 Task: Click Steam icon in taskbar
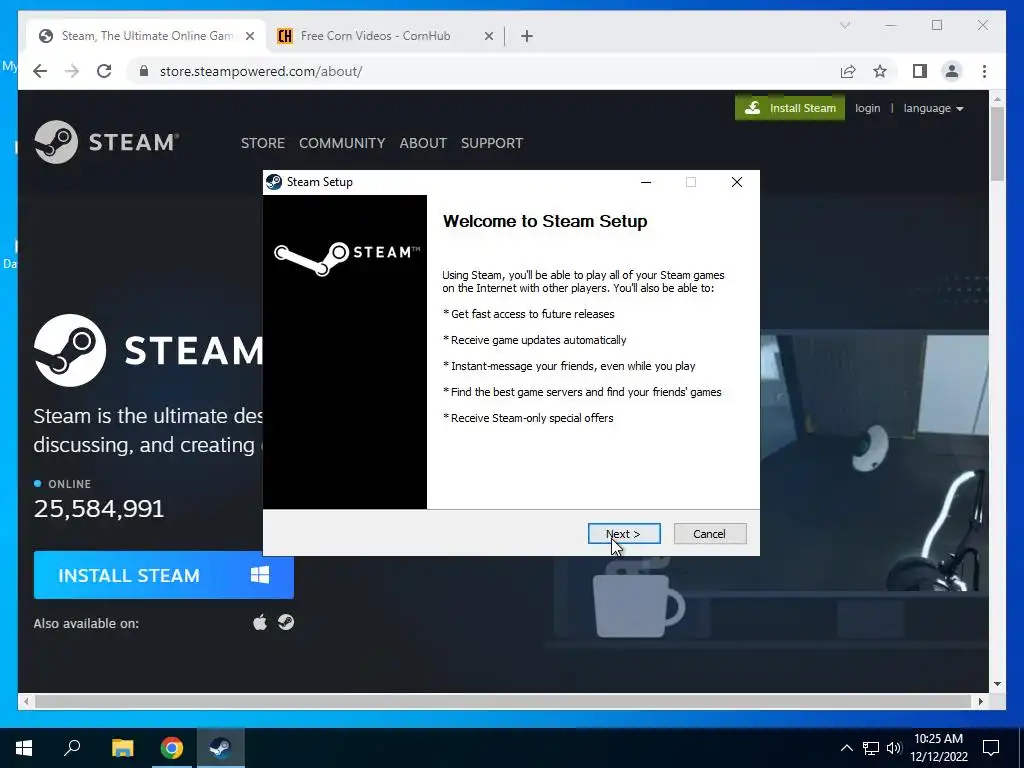pos(220,748)
